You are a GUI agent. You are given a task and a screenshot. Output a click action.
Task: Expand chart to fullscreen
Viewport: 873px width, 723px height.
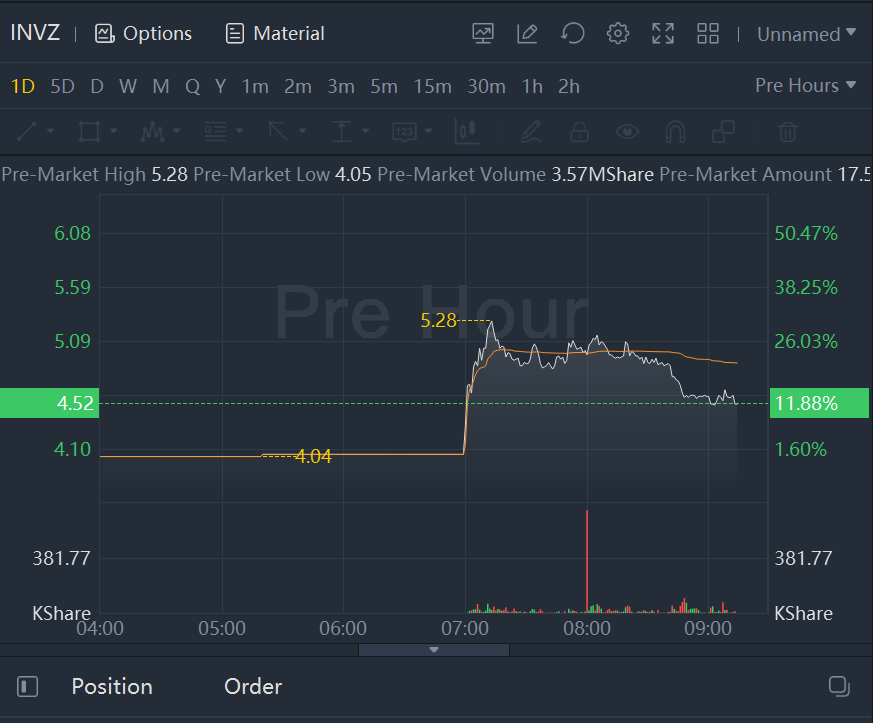pos(663,34)
